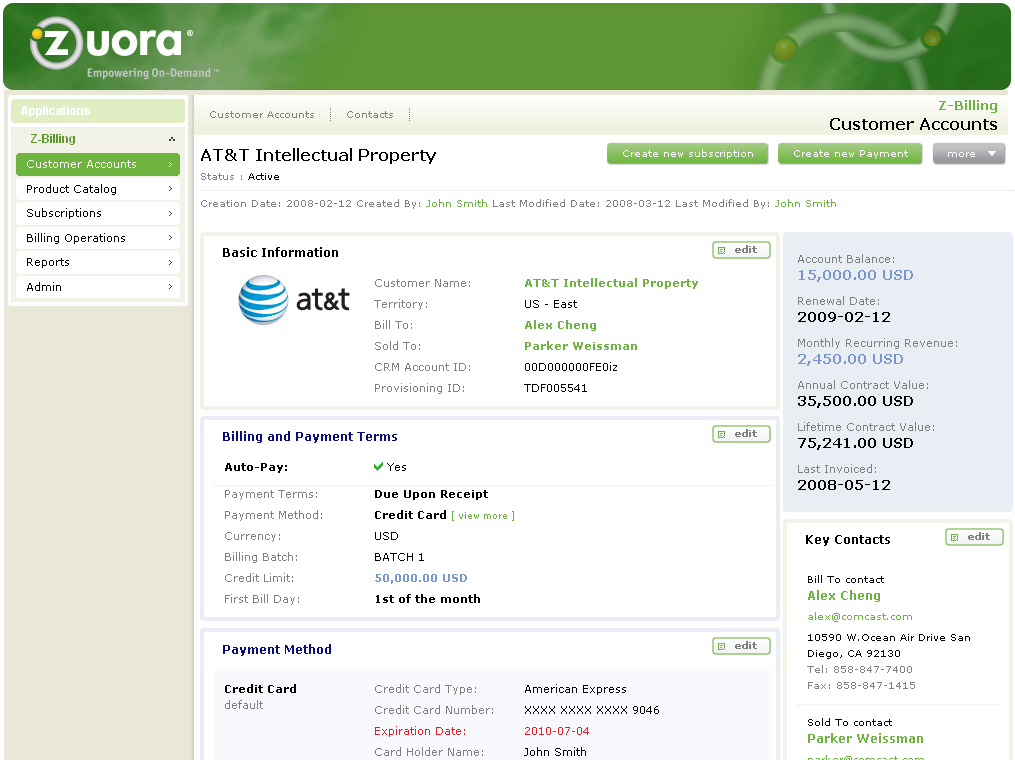
Task: Click Payment Terms Due Upon Receipt
Action: pos(431,494)
